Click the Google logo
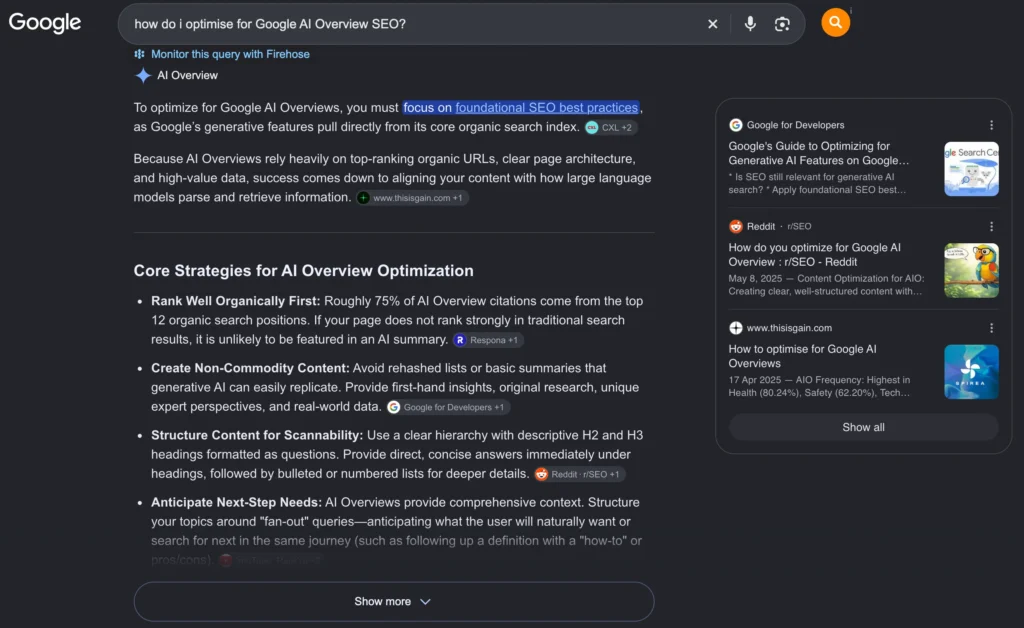1024x628 pixels. tap(44, 23)
